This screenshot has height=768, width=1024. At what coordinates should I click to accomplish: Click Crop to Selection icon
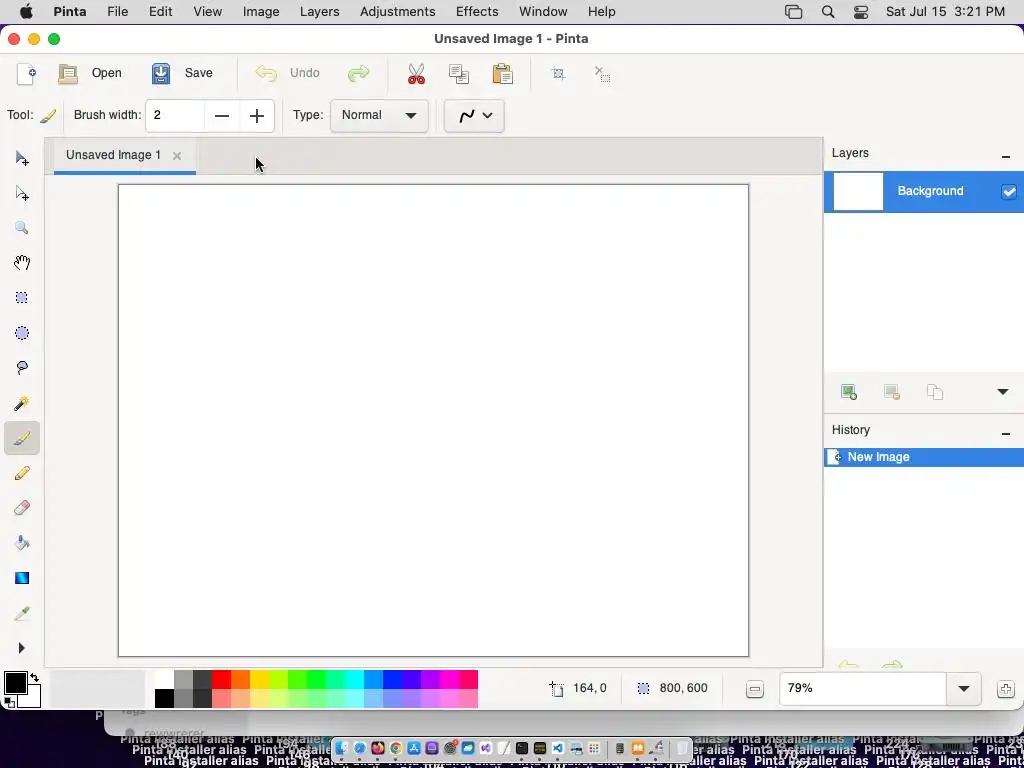point(558,73)
